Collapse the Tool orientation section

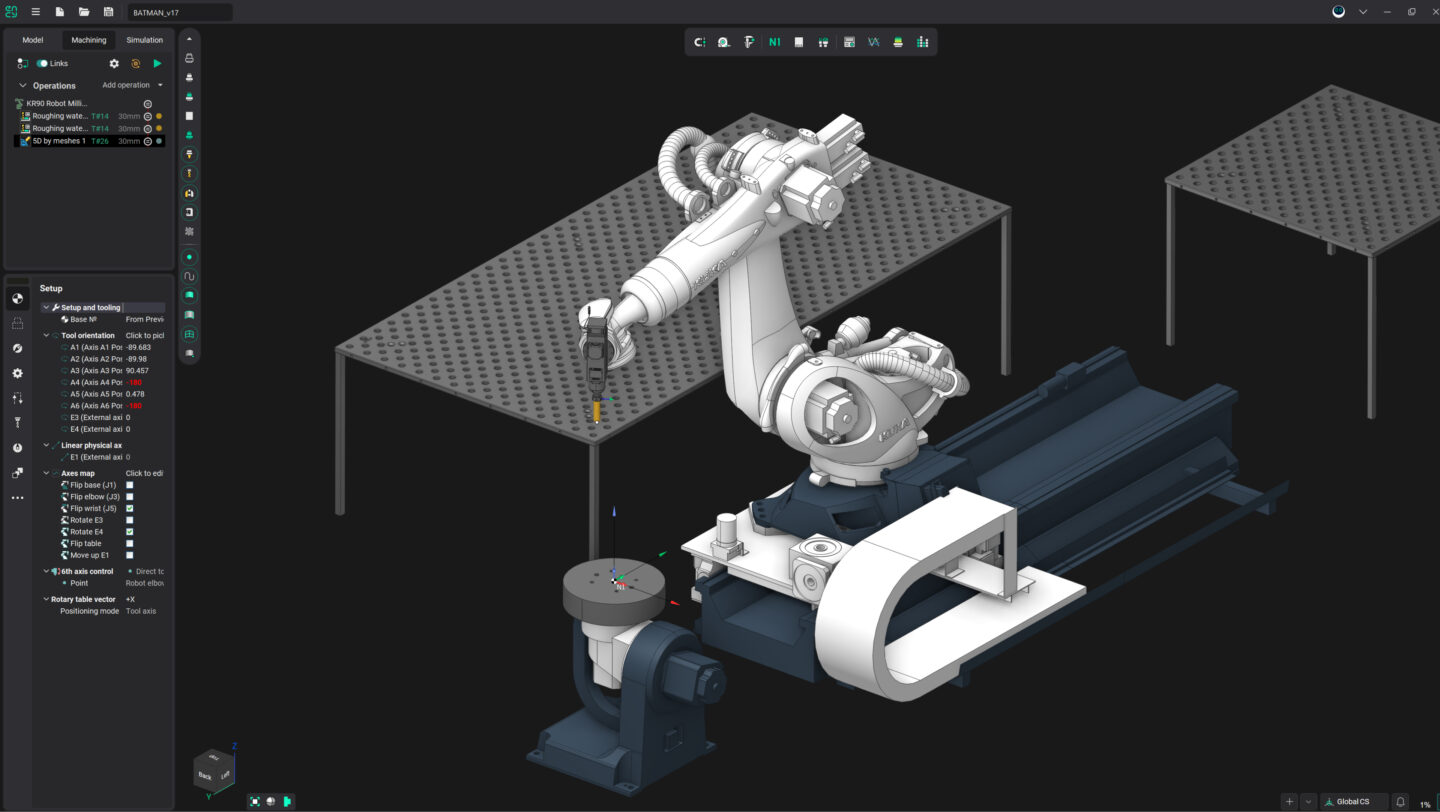point(46,335)
